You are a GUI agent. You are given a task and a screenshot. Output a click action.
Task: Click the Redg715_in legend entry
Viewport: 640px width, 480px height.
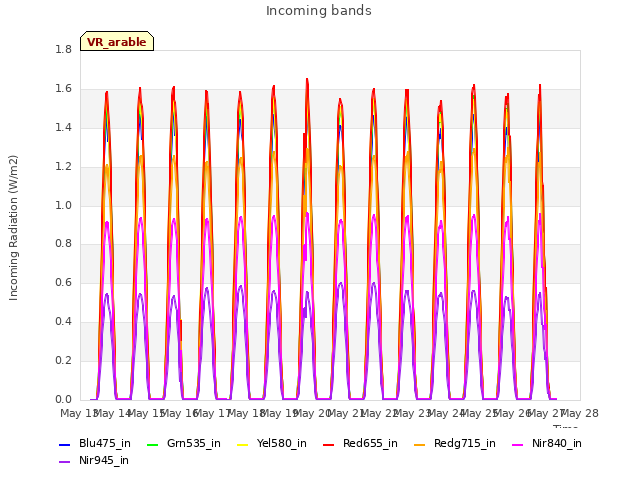pos(455,443)
